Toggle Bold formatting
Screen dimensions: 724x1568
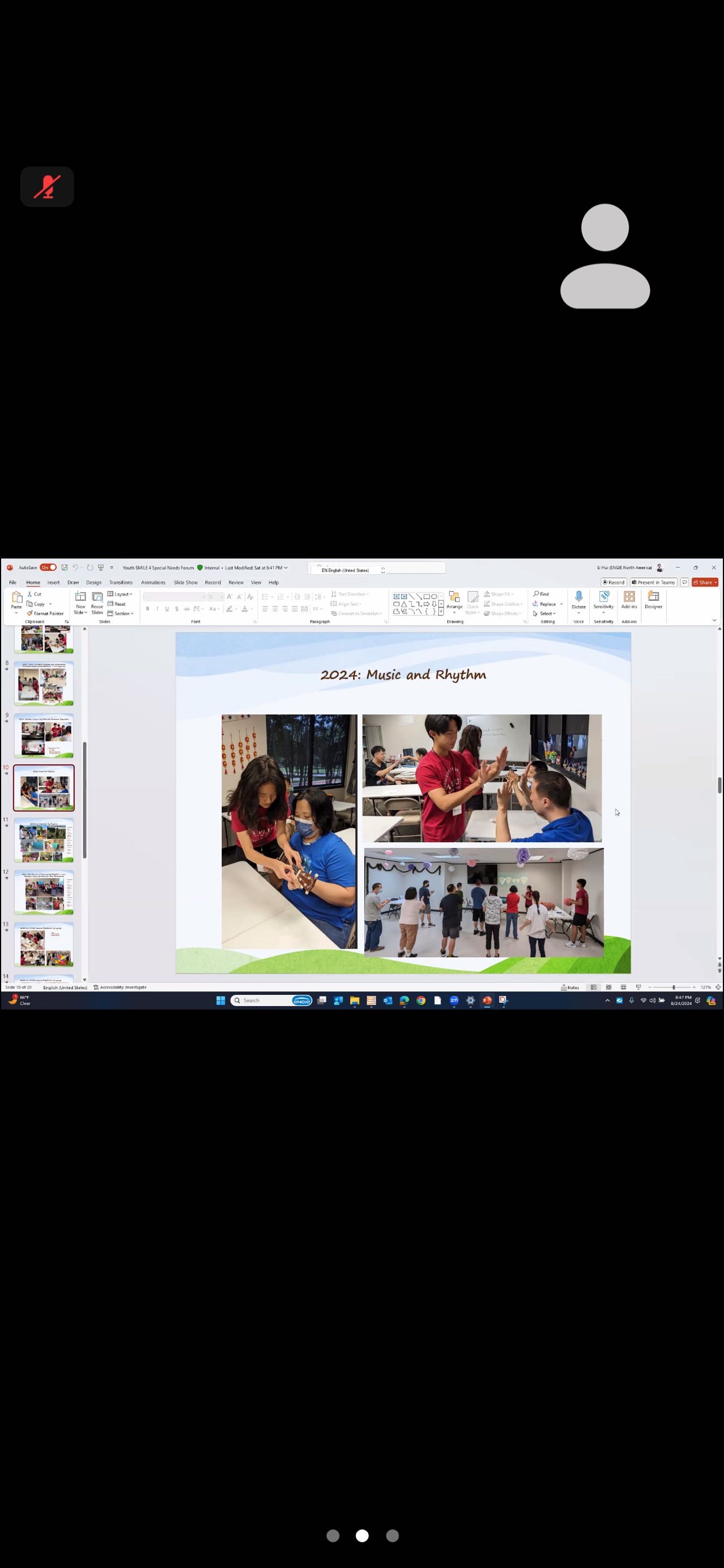[148, 609]
